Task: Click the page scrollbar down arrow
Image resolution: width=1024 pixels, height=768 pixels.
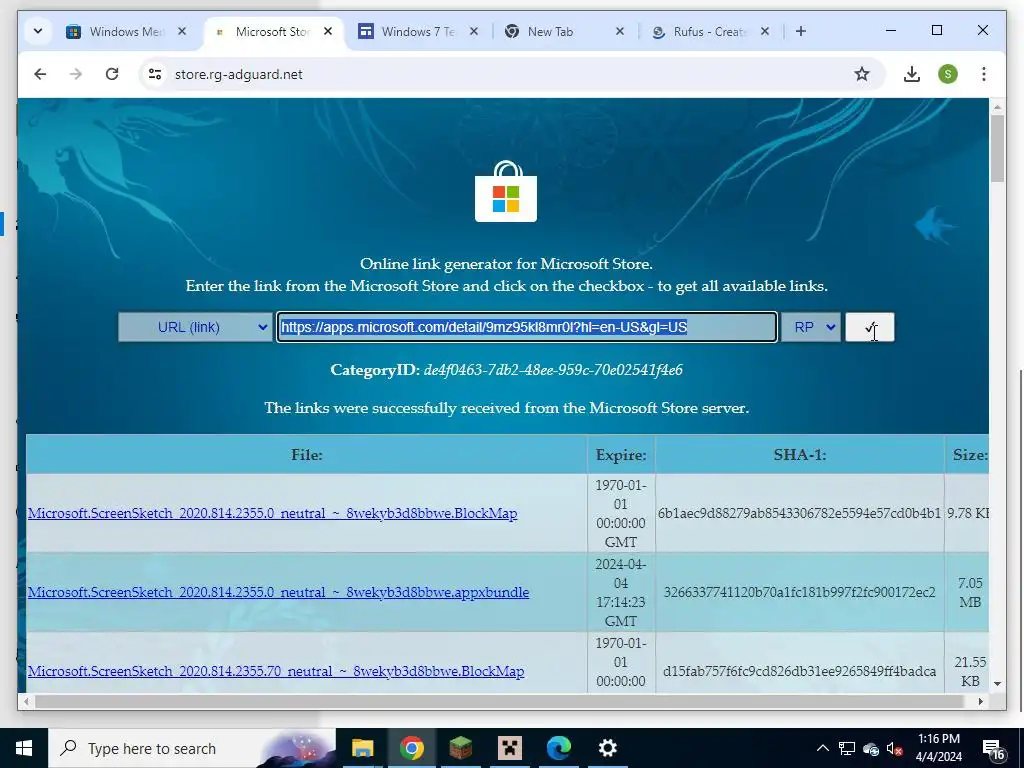Action: point(997,684)
